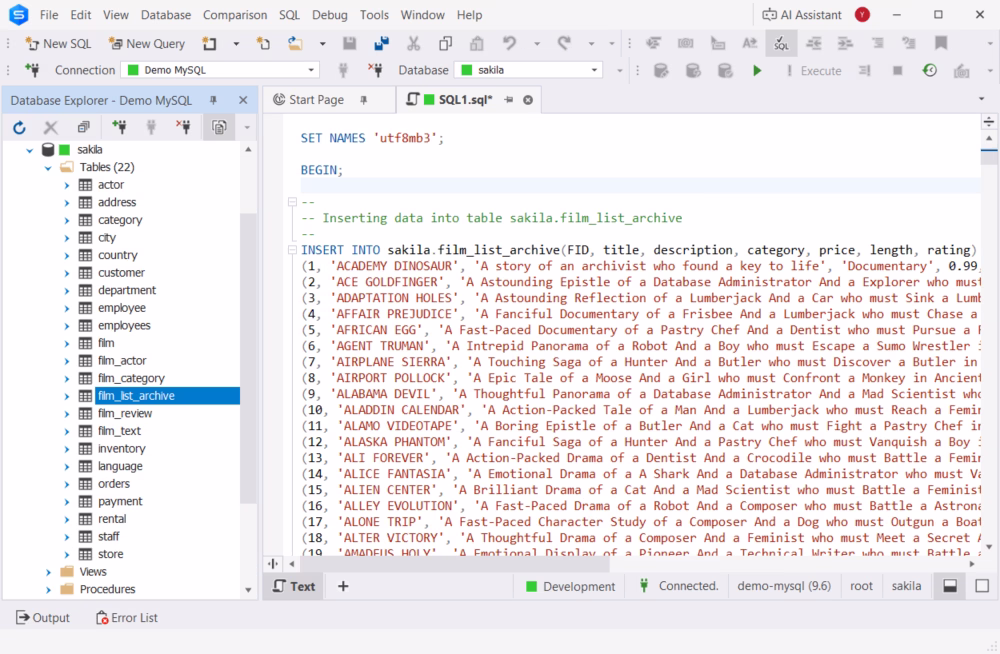Click the Redo arrow icon
Viewport: 1000px width, 654px height.
click(564, 43)
